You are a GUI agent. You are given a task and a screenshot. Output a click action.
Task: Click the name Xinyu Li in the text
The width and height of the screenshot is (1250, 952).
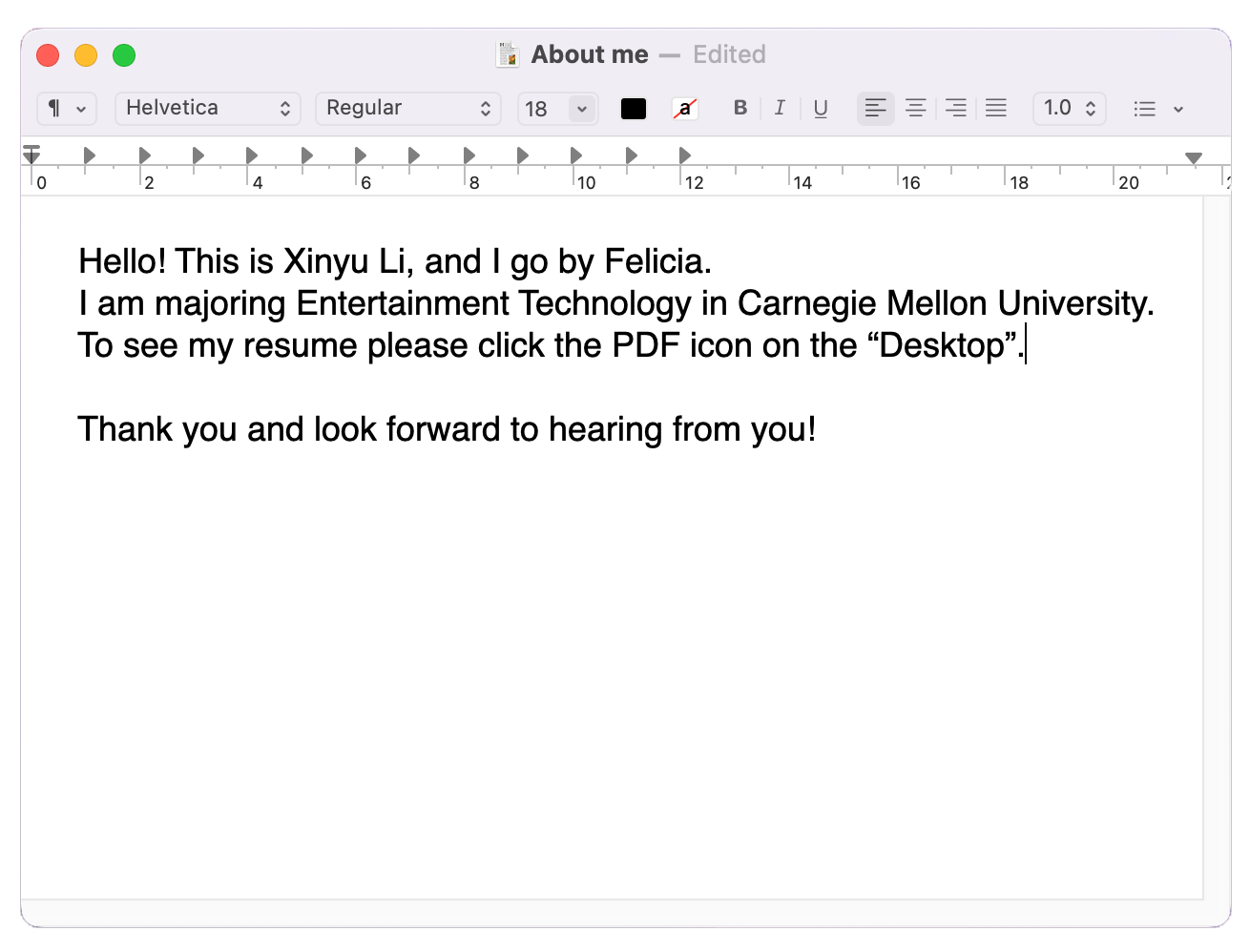pos(344,261)
